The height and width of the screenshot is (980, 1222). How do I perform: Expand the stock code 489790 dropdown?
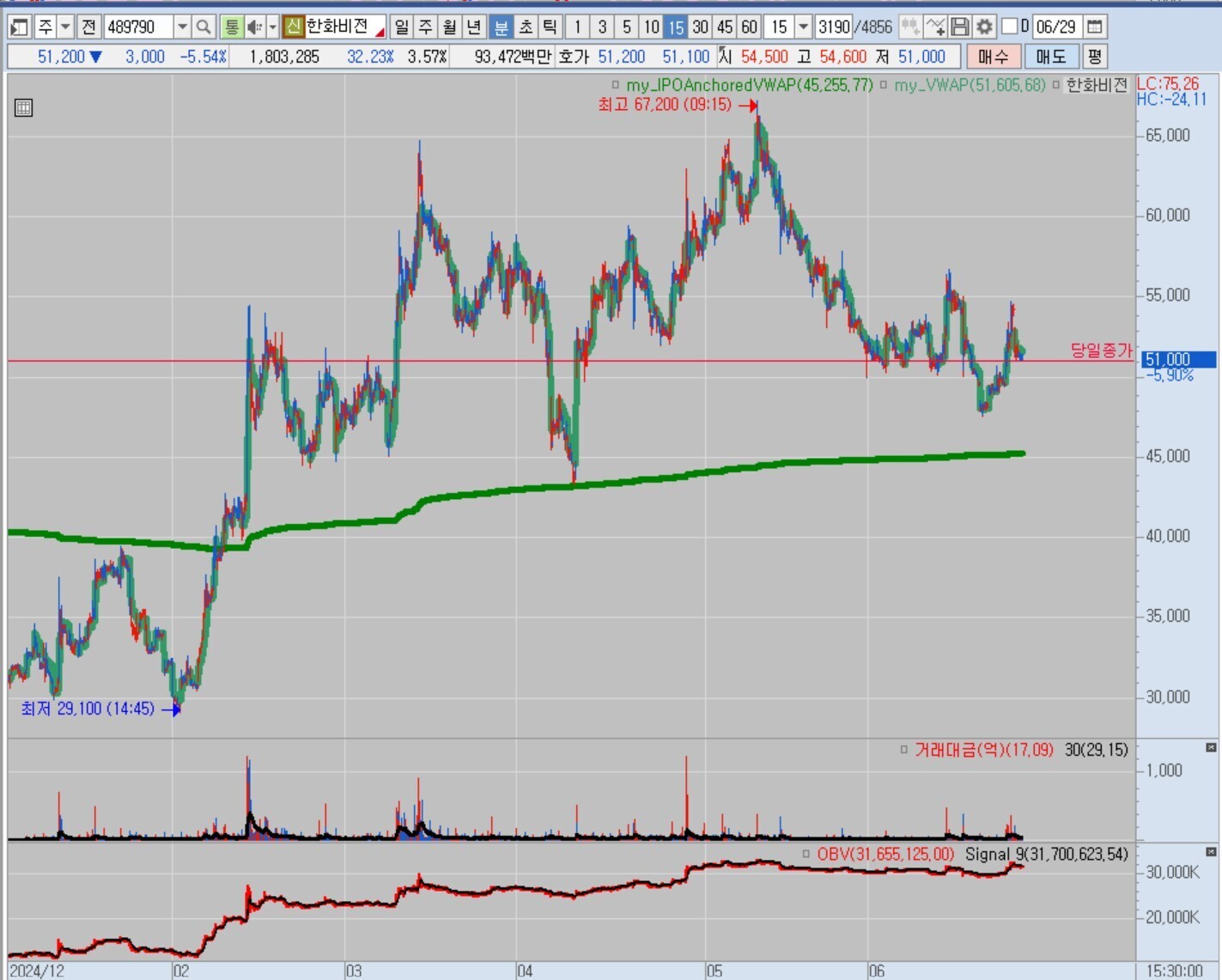tap(182, 27)
